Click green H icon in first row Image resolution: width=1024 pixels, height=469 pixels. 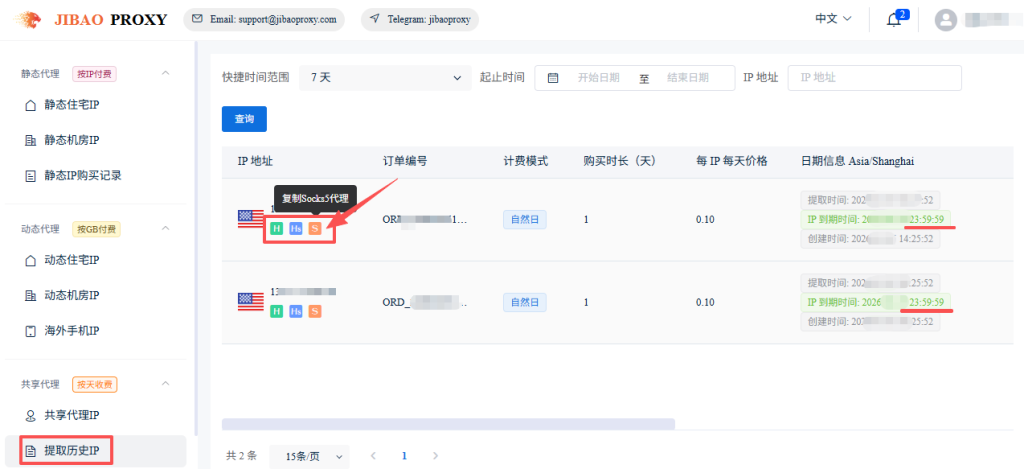click(x=276, y=228)
